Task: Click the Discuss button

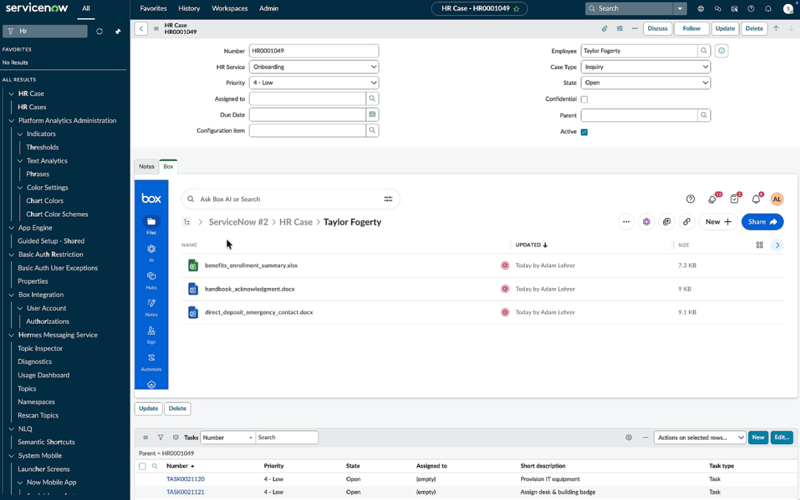Action: click(657, 29)
